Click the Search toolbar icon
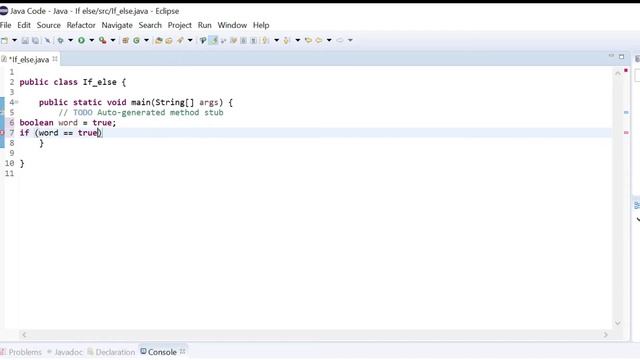The height and width of the screenshot is (360, 640). point(180,40)
